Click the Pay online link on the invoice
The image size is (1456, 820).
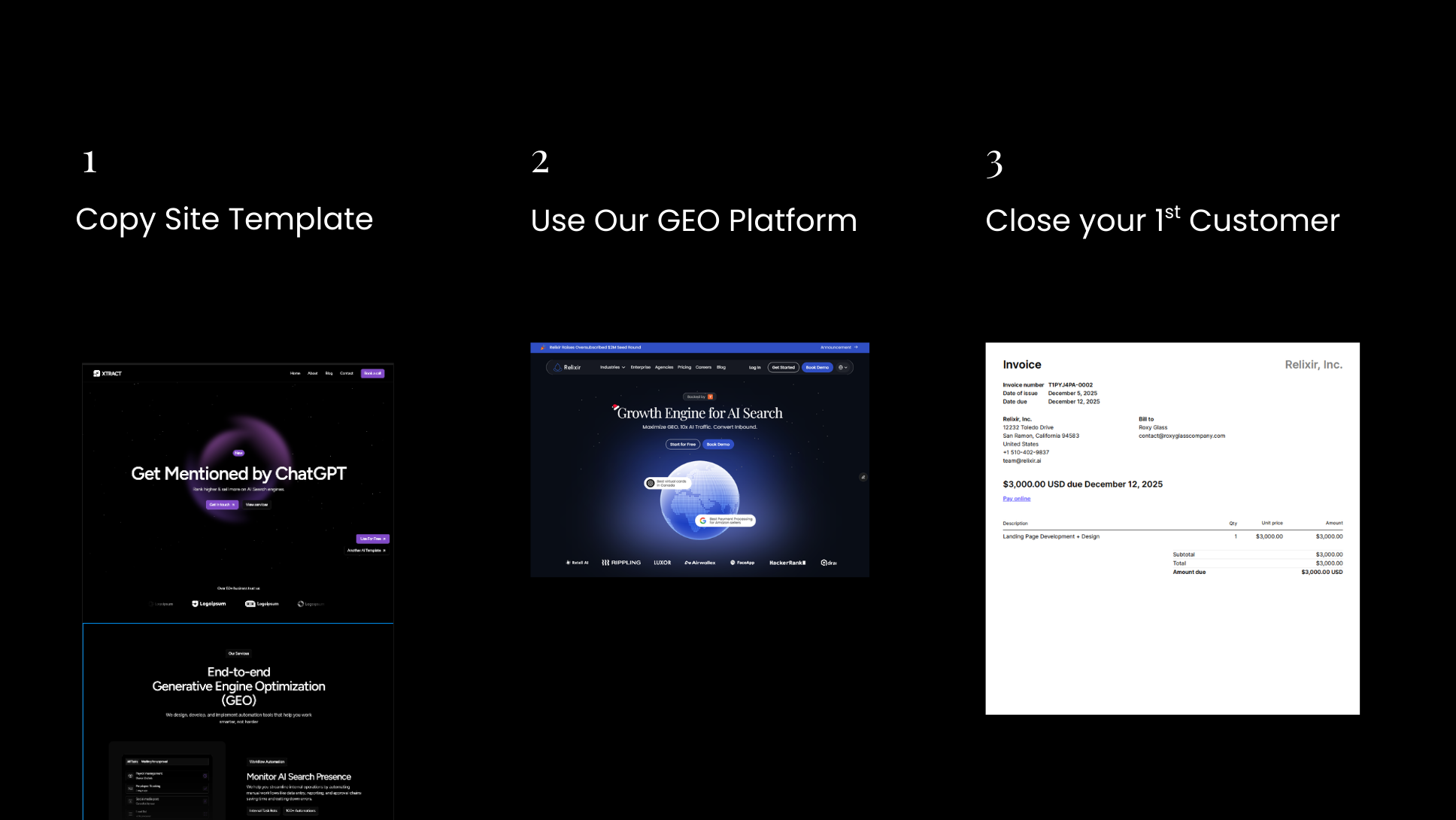[1016, 499]
